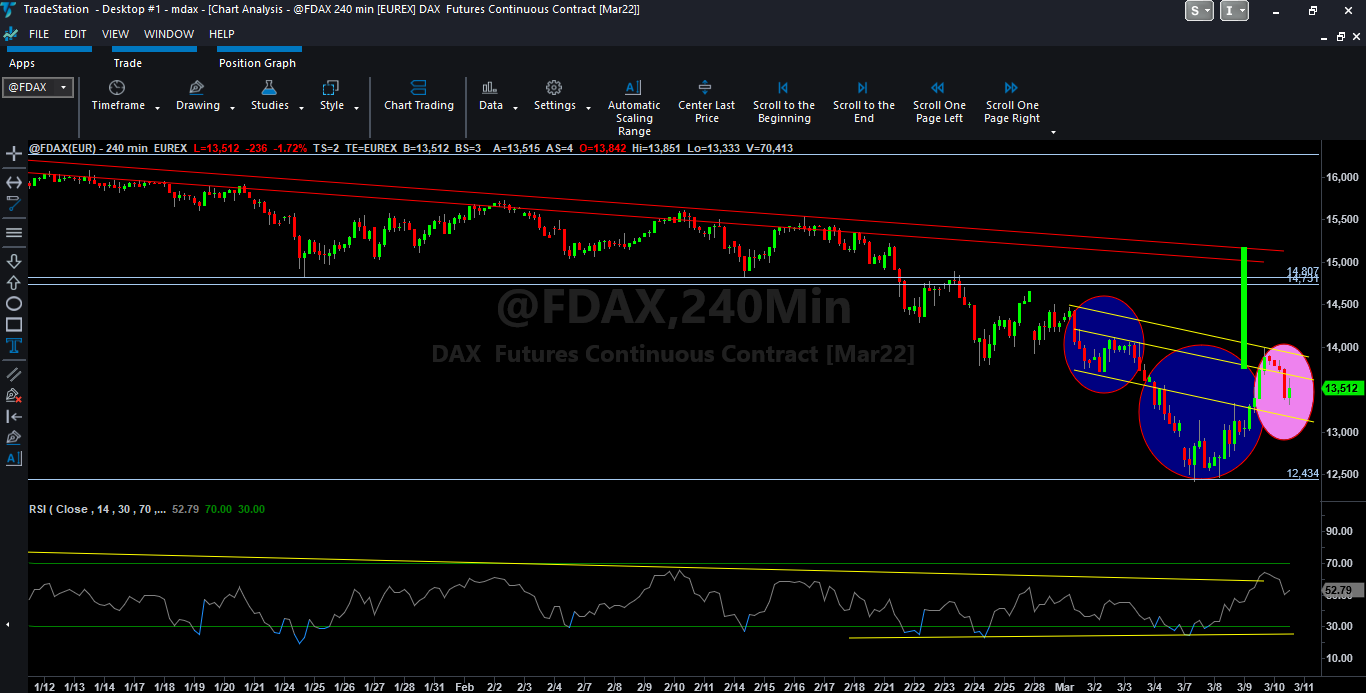Click the 16,000 price axis label
Viewport: 1366px width, 693px height.
pos(1341,177)
